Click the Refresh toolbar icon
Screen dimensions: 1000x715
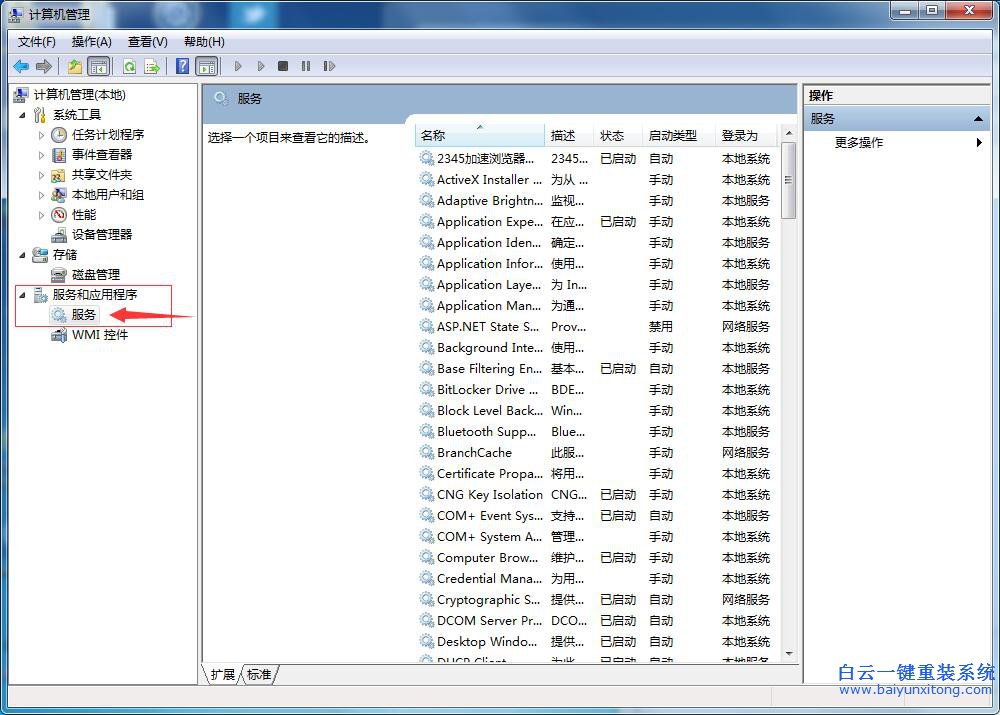(x=129, y=66)
